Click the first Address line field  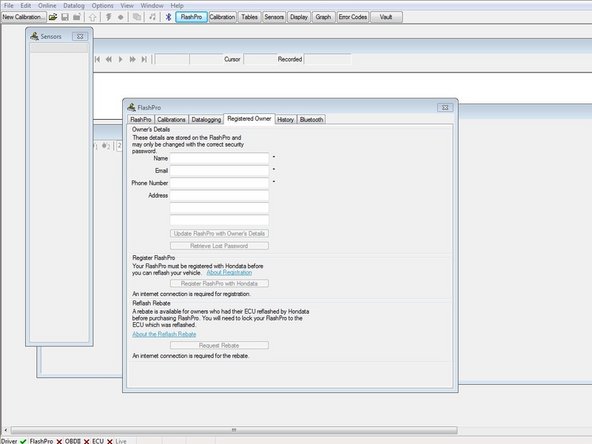219,196
